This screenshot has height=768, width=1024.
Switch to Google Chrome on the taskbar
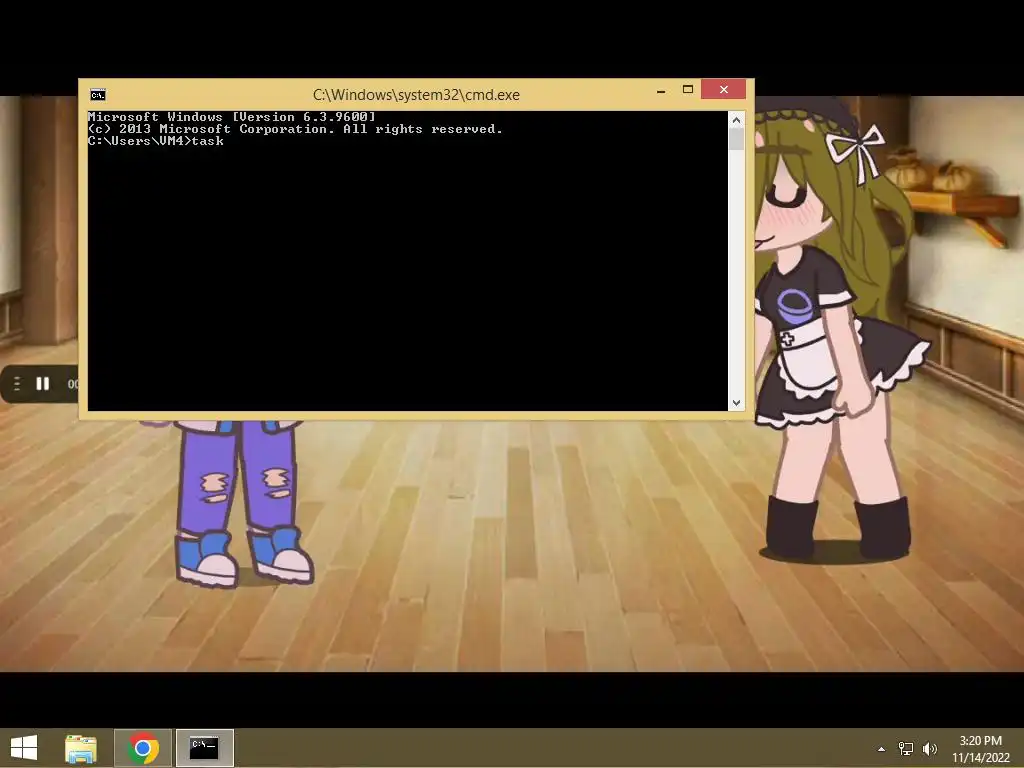point(143,748)
